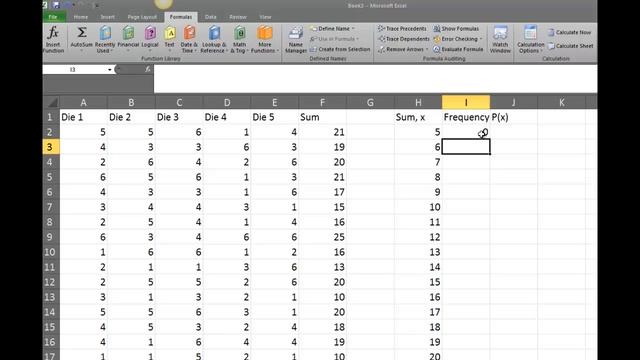The image size is (640, 360).
Task: Click the fx button beside formula bar
Action: 148,69
